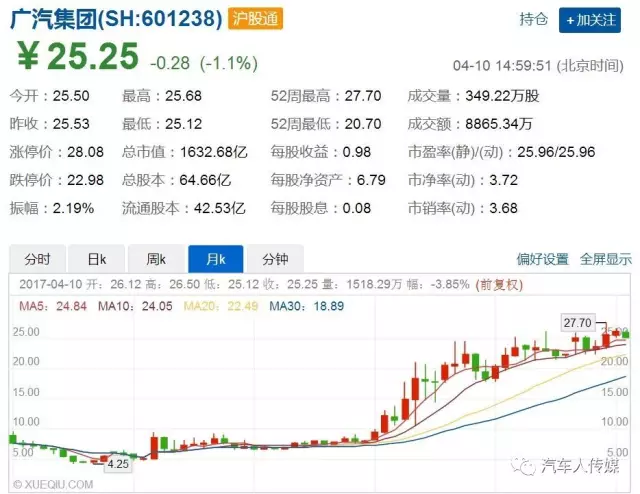Image resolution: width=640 pixels, height=494 pixels.
Task: Click the 开 26.12 open value in the chart info bar
Action: click(x=114, y=284)
